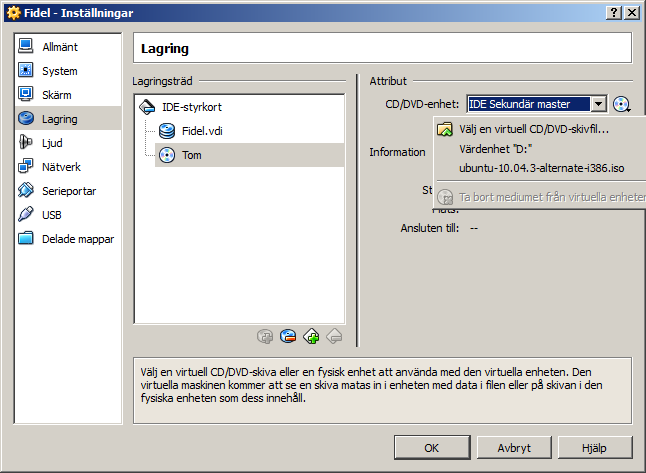Open the CD/DVD-enhet dropdown list
This screenshot has width=646, height=473.
598,104
